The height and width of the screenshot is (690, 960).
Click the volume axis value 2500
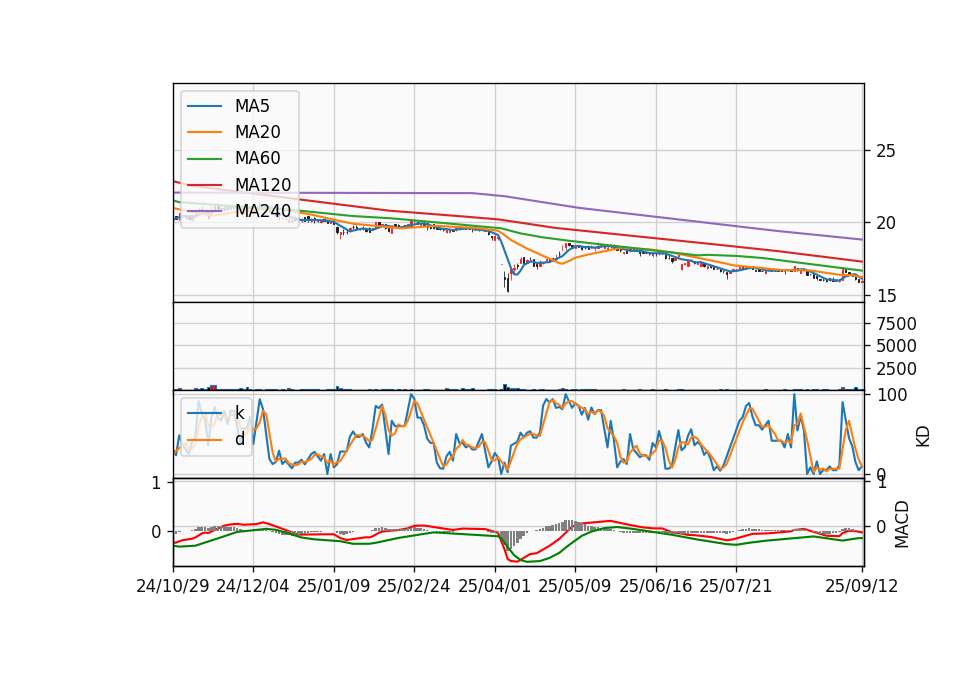coord(896,369)
